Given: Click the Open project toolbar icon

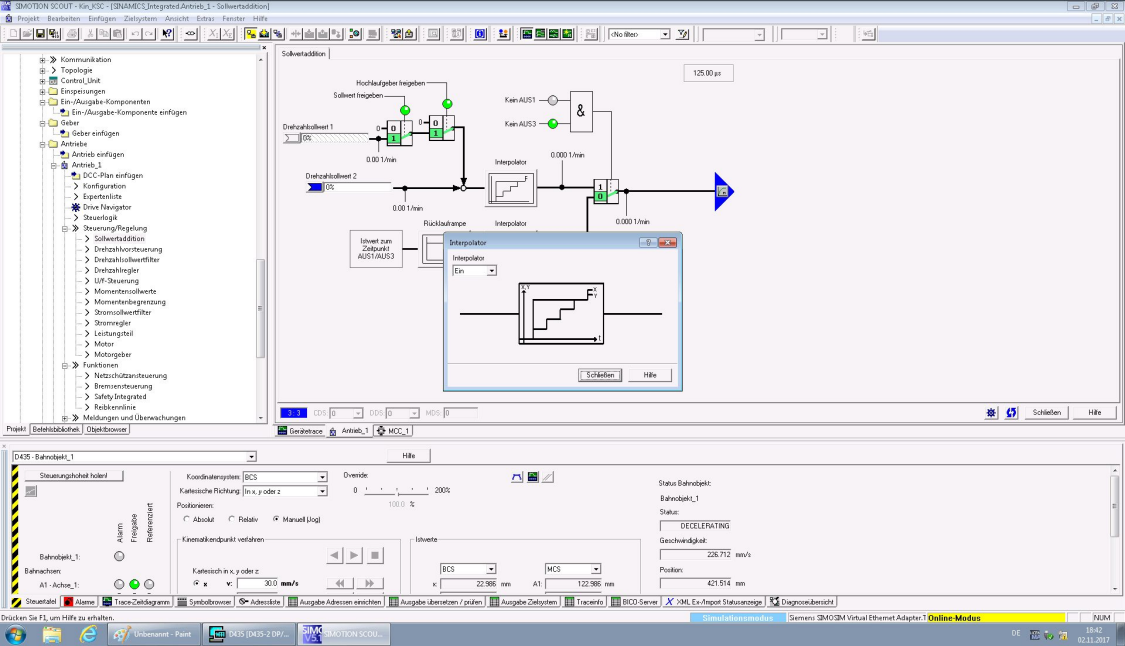Looking at the screenshot, I should click(27, 34).
